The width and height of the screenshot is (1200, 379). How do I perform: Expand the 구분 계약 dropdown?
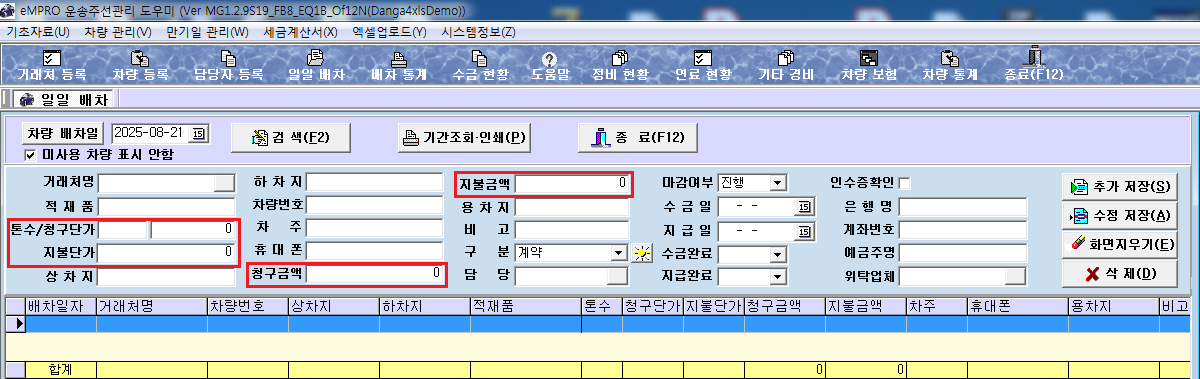[619, 253]
